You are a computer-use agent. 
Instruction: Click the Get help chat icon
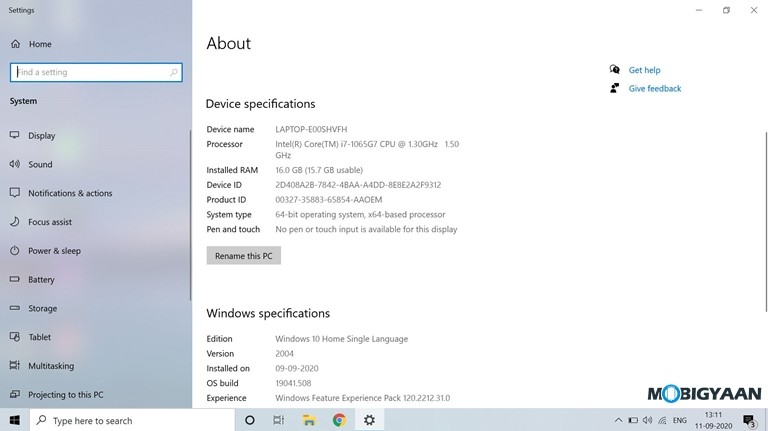coord(614,70)
